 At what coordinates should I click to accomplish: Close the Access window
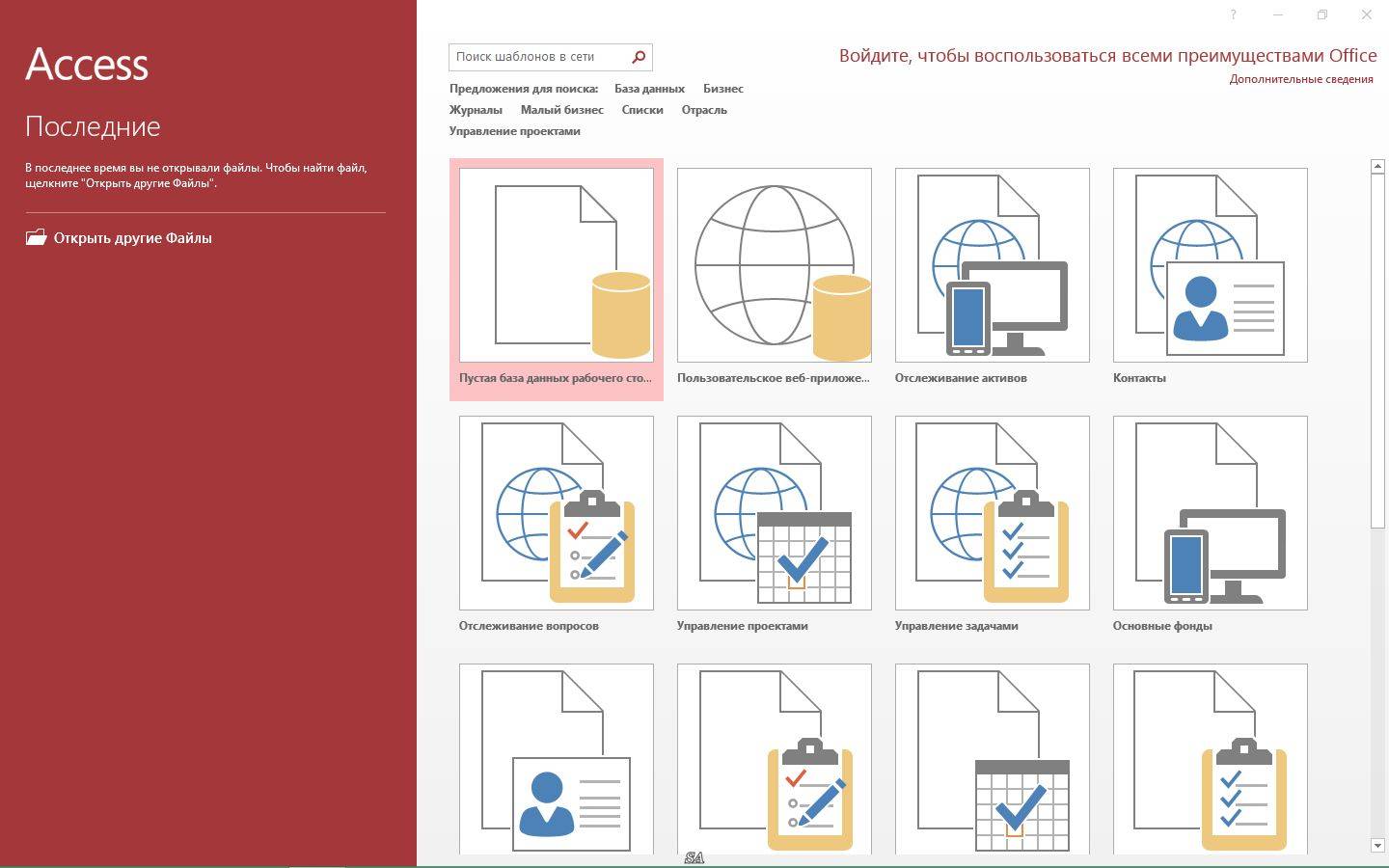(x=1367, y=14)
